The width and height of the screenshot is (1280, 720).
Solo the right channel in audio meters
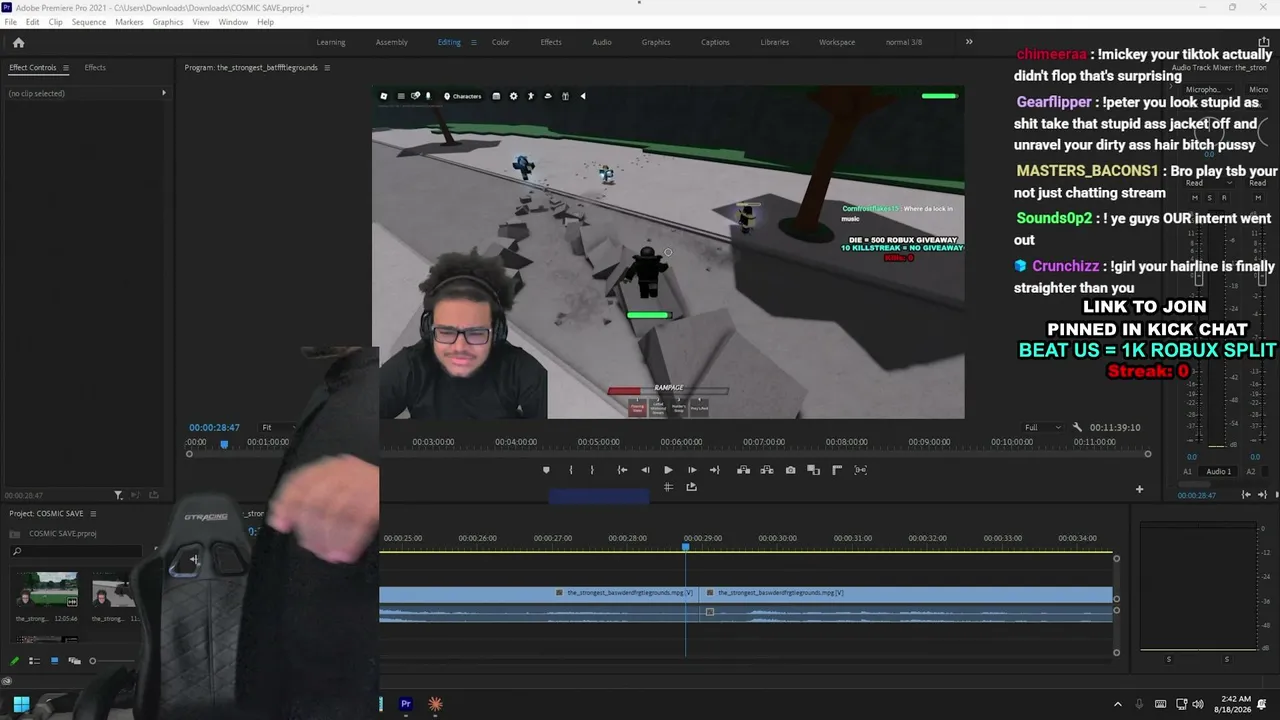coord(1227,659)
